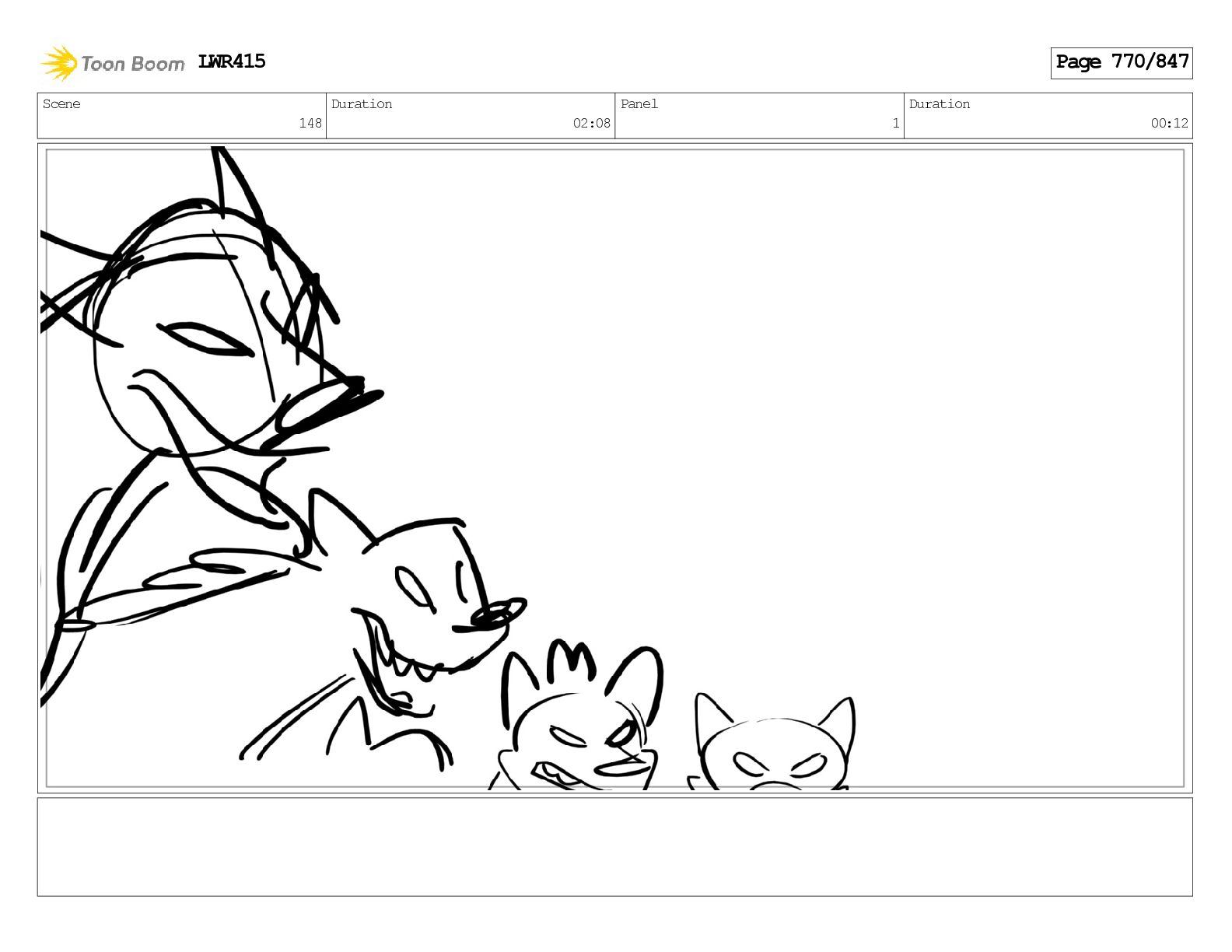Select the LWR415 project title
Image resolution: width=1232 pixels, height=952 pixels.
tap(232, 61)
